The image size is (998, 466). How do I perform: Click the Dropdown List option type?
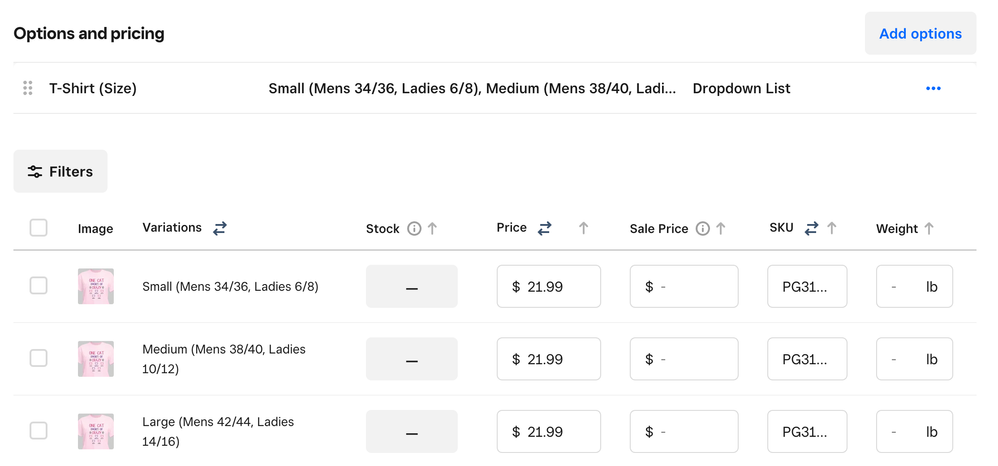[741, 88]
